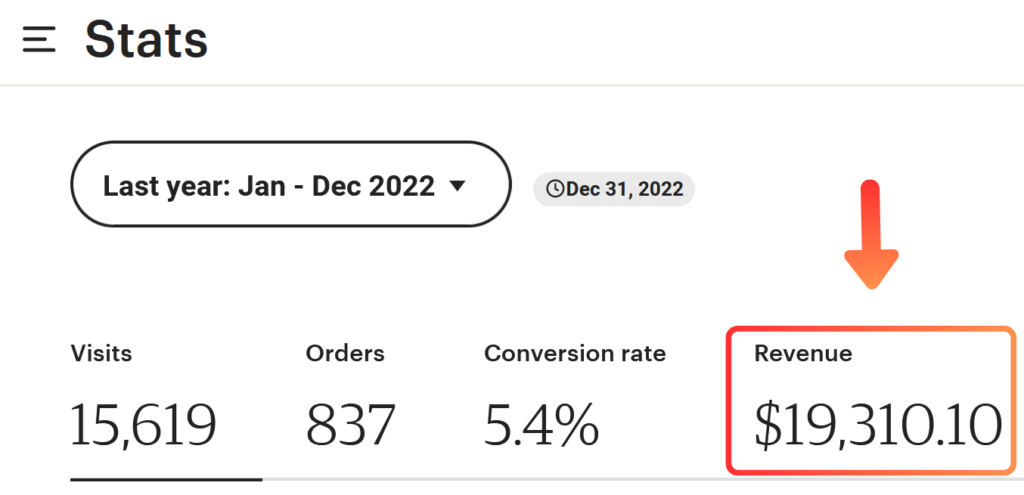The image size is (1024, 495).
Task: Click the $19,310.10 revenue amount
Action: (877, 424)
